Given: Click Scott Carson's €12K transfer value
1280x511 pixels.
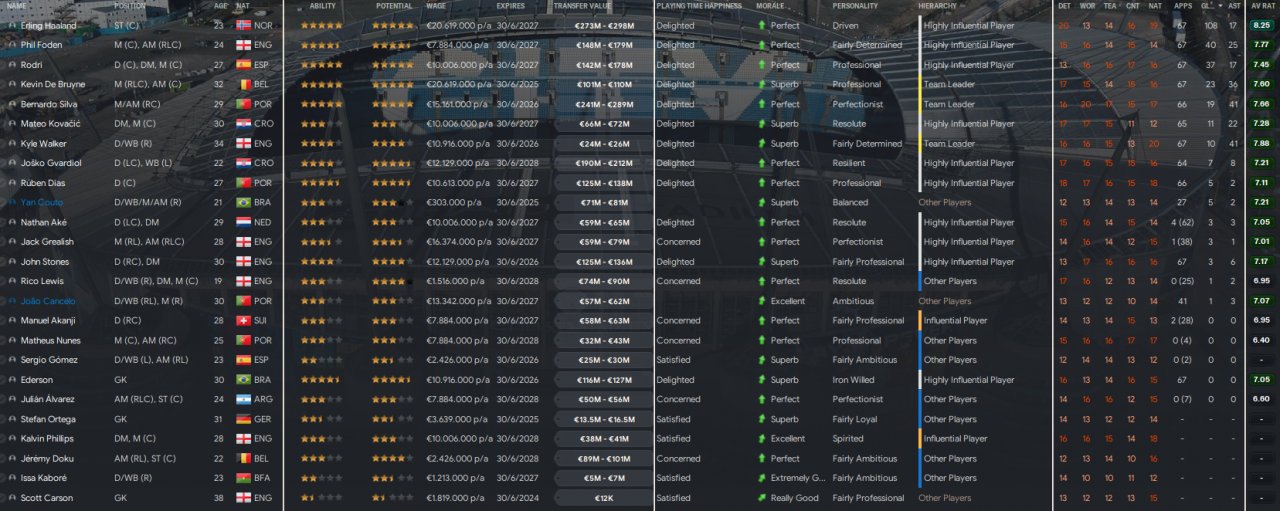Looking at the screenshot, I should (x=603, y=498).
